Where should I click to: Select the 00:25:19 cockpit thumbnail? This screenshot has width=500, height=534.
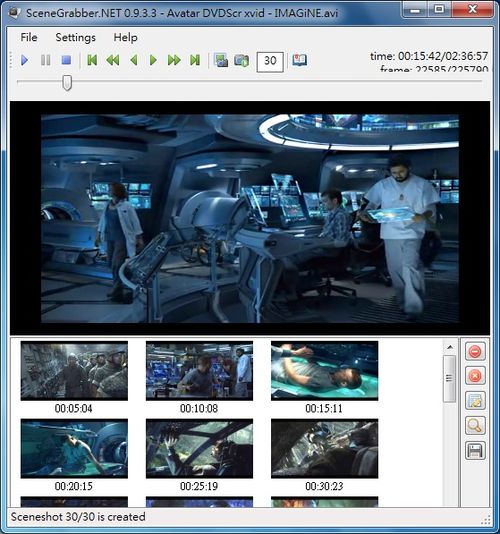[x=199, y=449]
